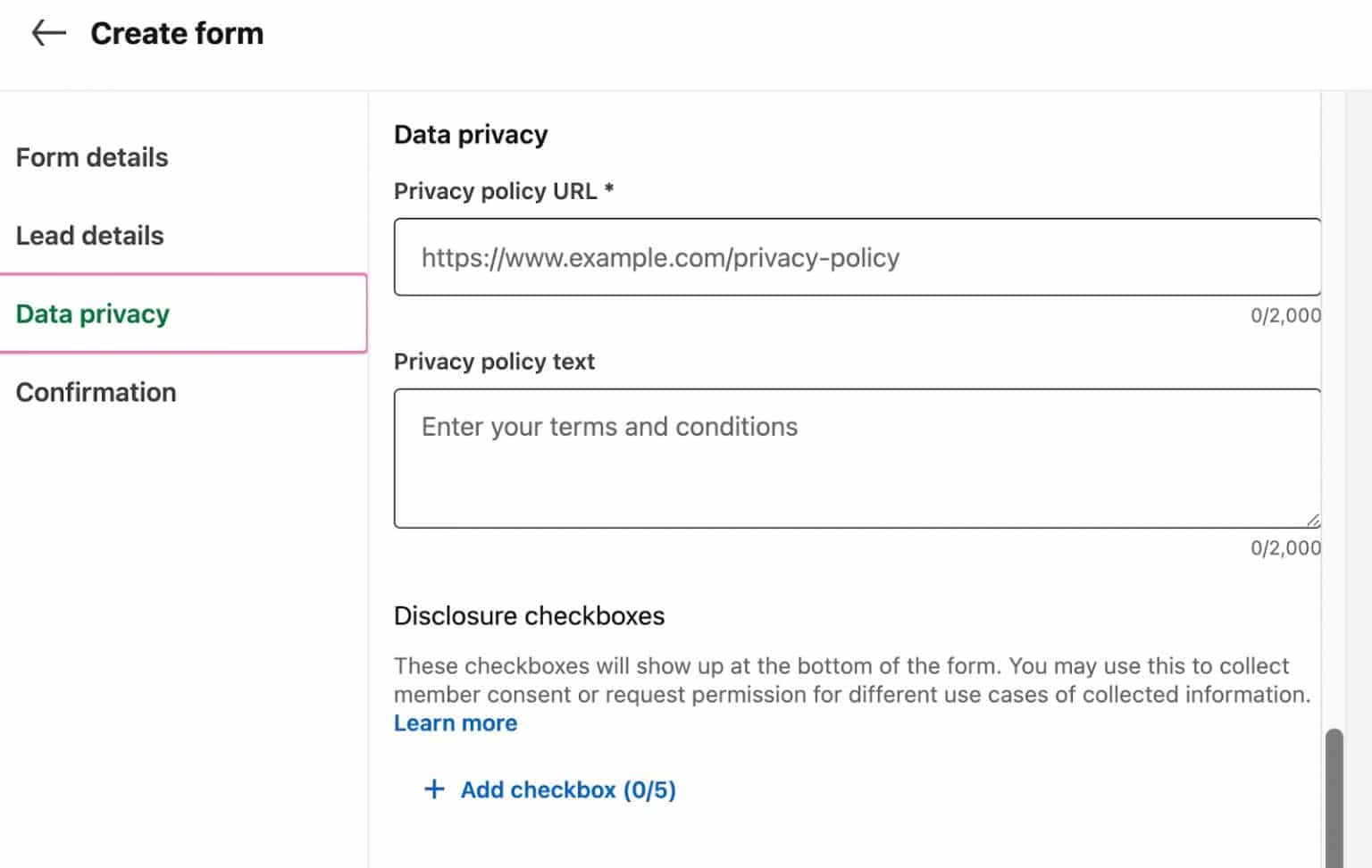This screenshot has width=1372, height=868.
Task: Click the Create form title
Action: pyautogui.click(x=176, y=33)
